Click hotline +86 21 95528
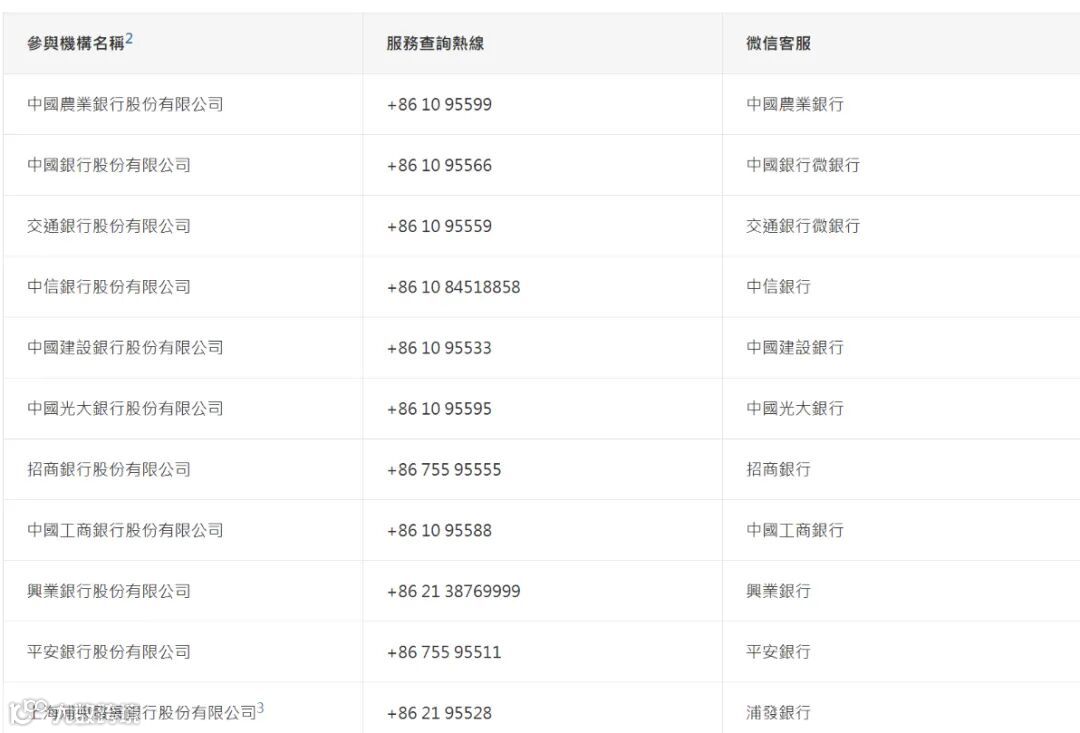Viewport: 1080px width, 733px height. point(439,713)
